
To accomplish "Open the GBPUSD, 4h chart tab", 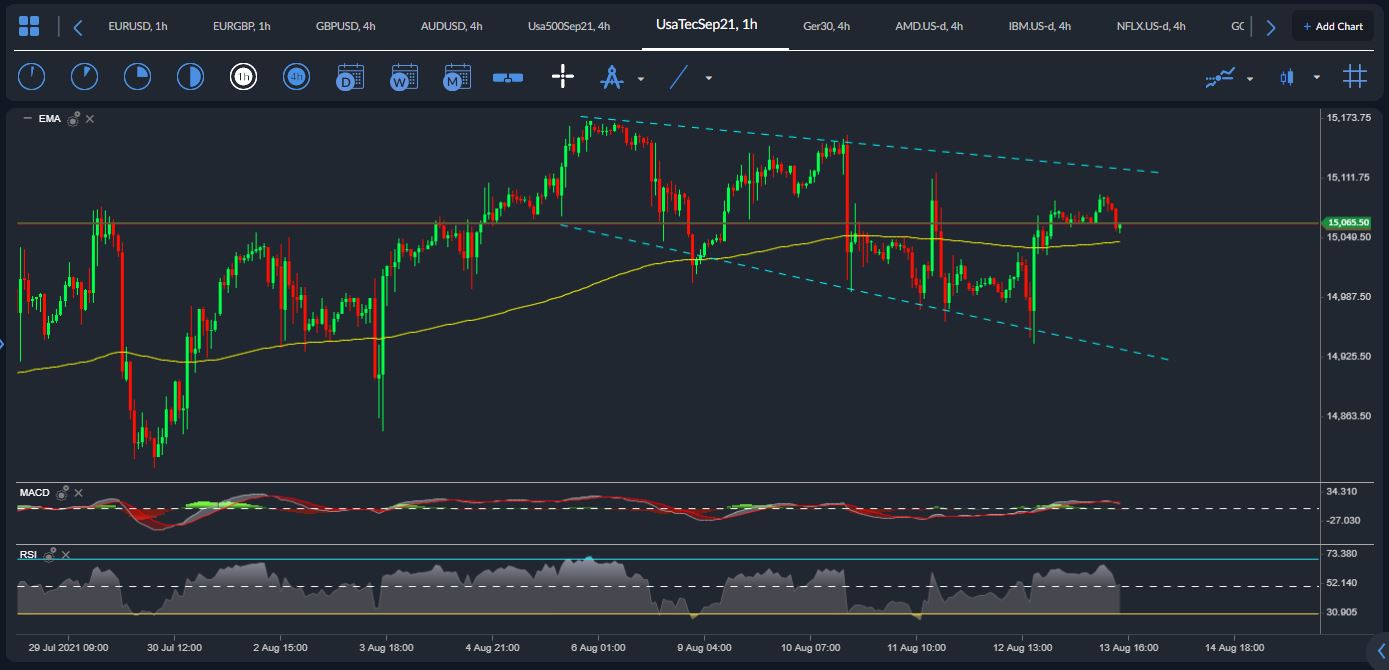I will [x=345, y=26].
